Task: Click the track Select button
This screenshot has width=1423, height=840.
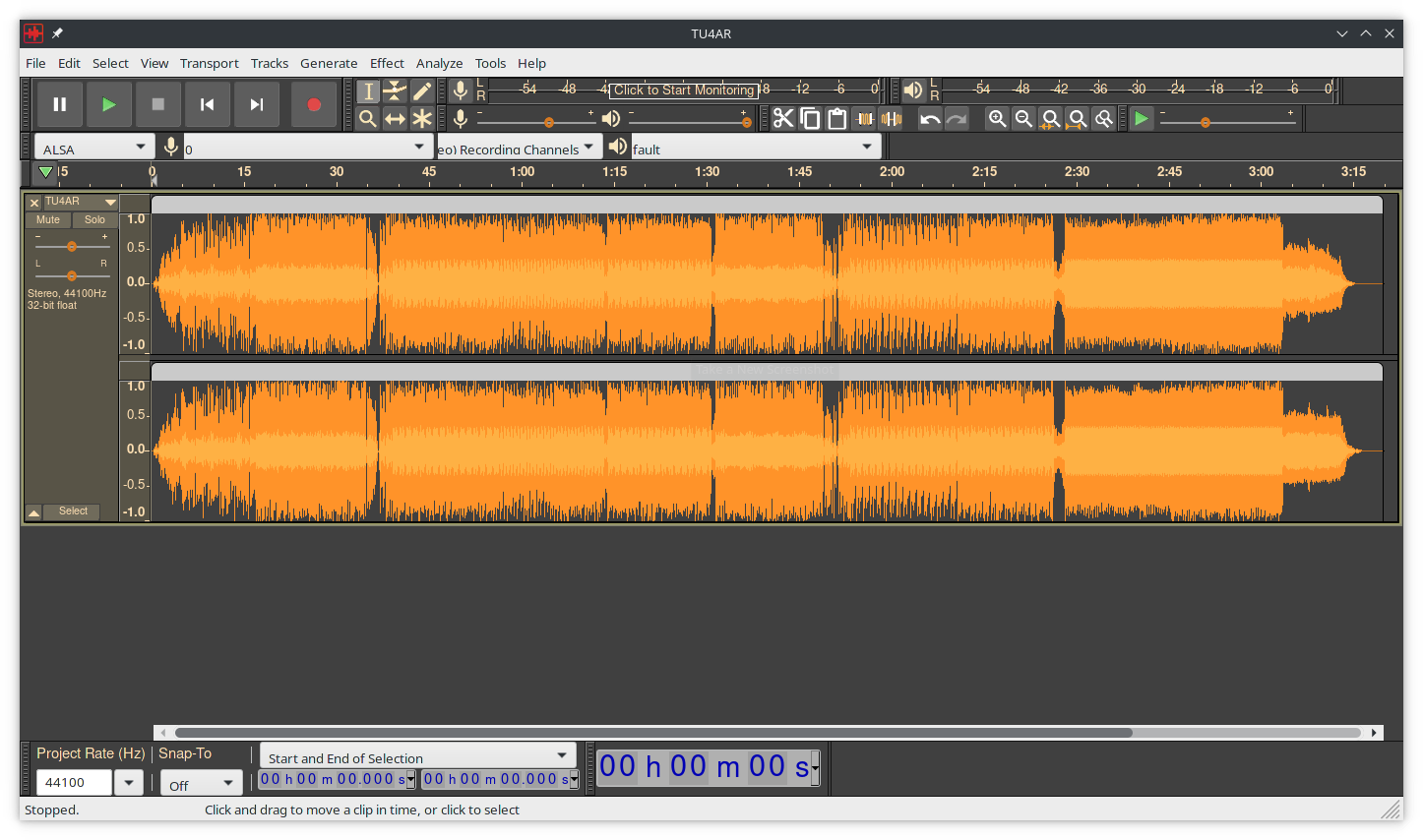Action: 73,511
